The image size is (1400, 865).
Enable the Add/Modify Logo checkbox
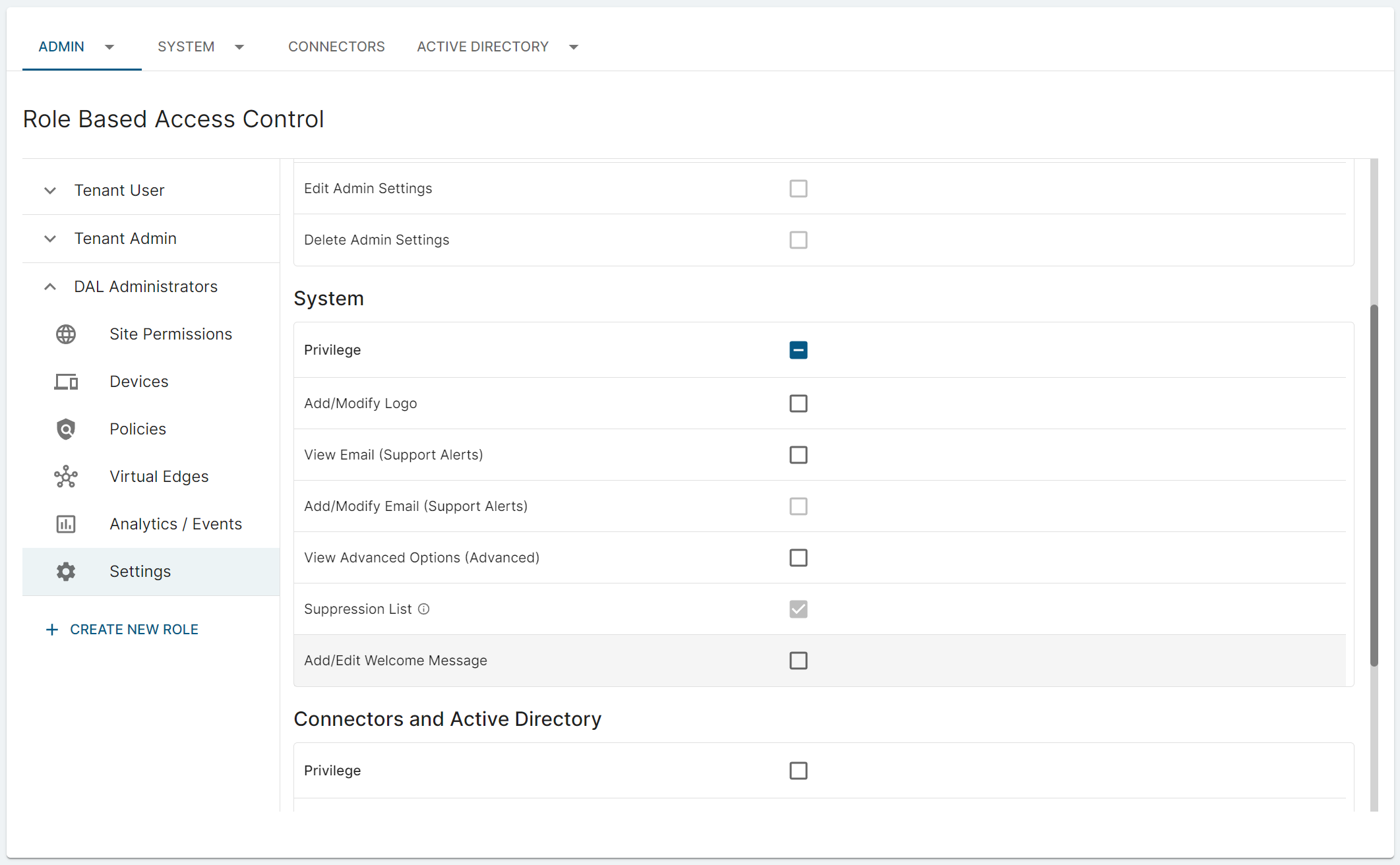pos(798,403)
